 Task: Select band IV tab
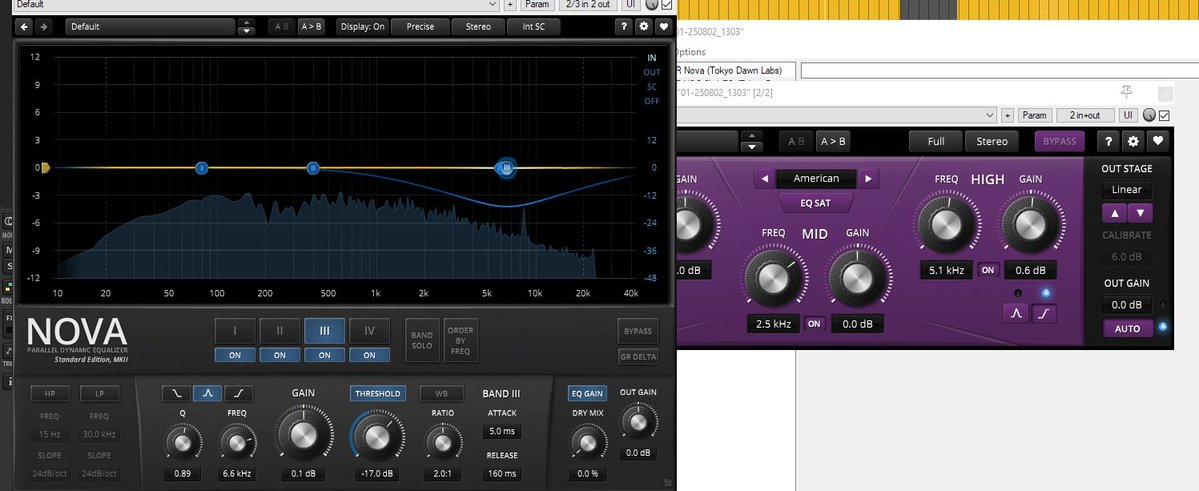369,331
